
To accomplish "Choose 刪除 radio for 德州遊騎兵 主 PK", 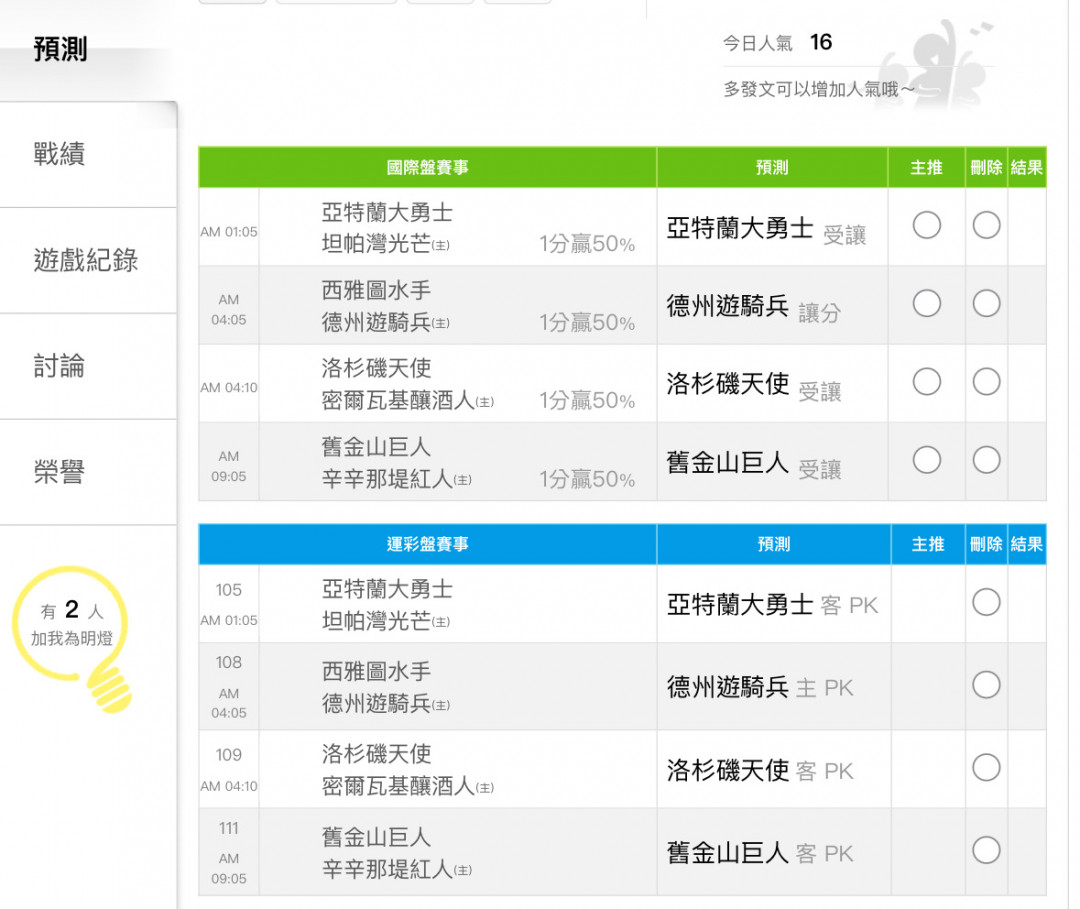I will 986,685.
